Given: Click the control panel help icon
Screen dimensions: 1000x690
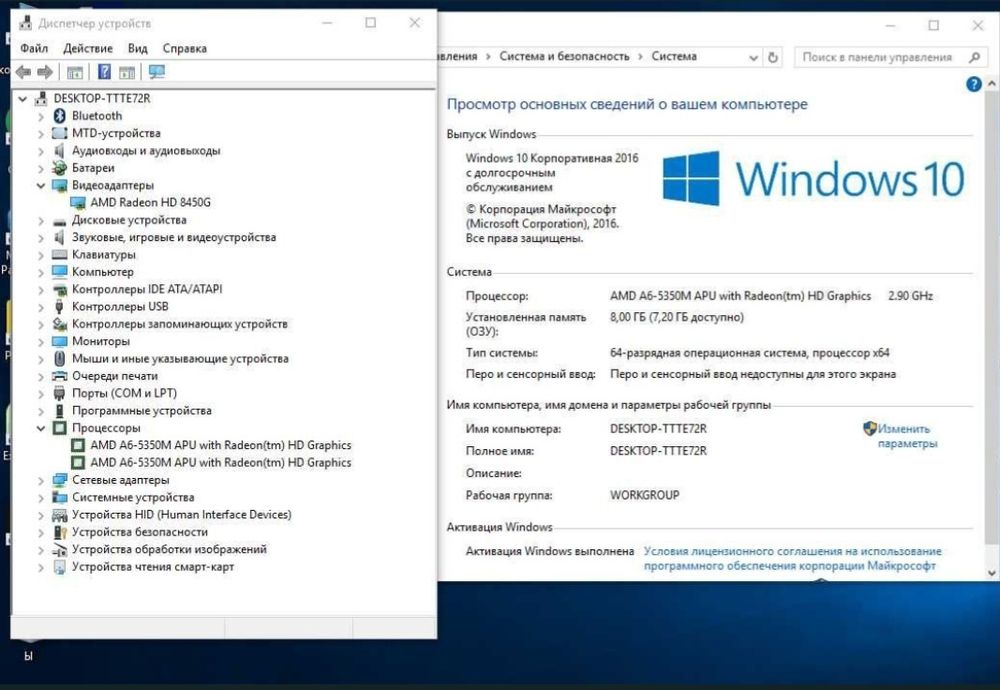Looking at the screenshot, I should pyautogui.click(x=973, y=84).
